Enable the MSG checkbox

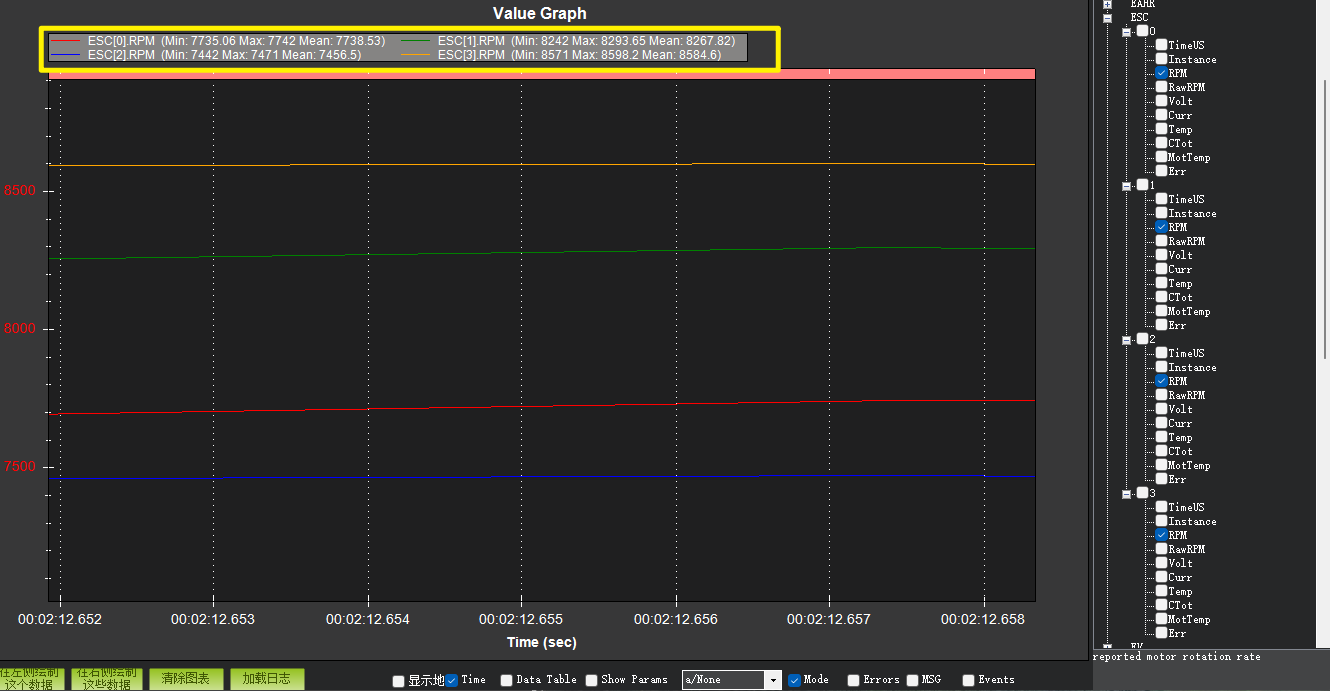tap(913, 680)
